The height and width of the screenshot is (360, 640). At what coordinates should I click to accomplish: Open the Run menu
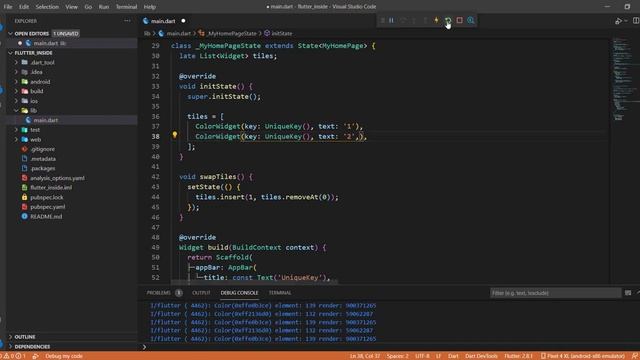point(104,7)
